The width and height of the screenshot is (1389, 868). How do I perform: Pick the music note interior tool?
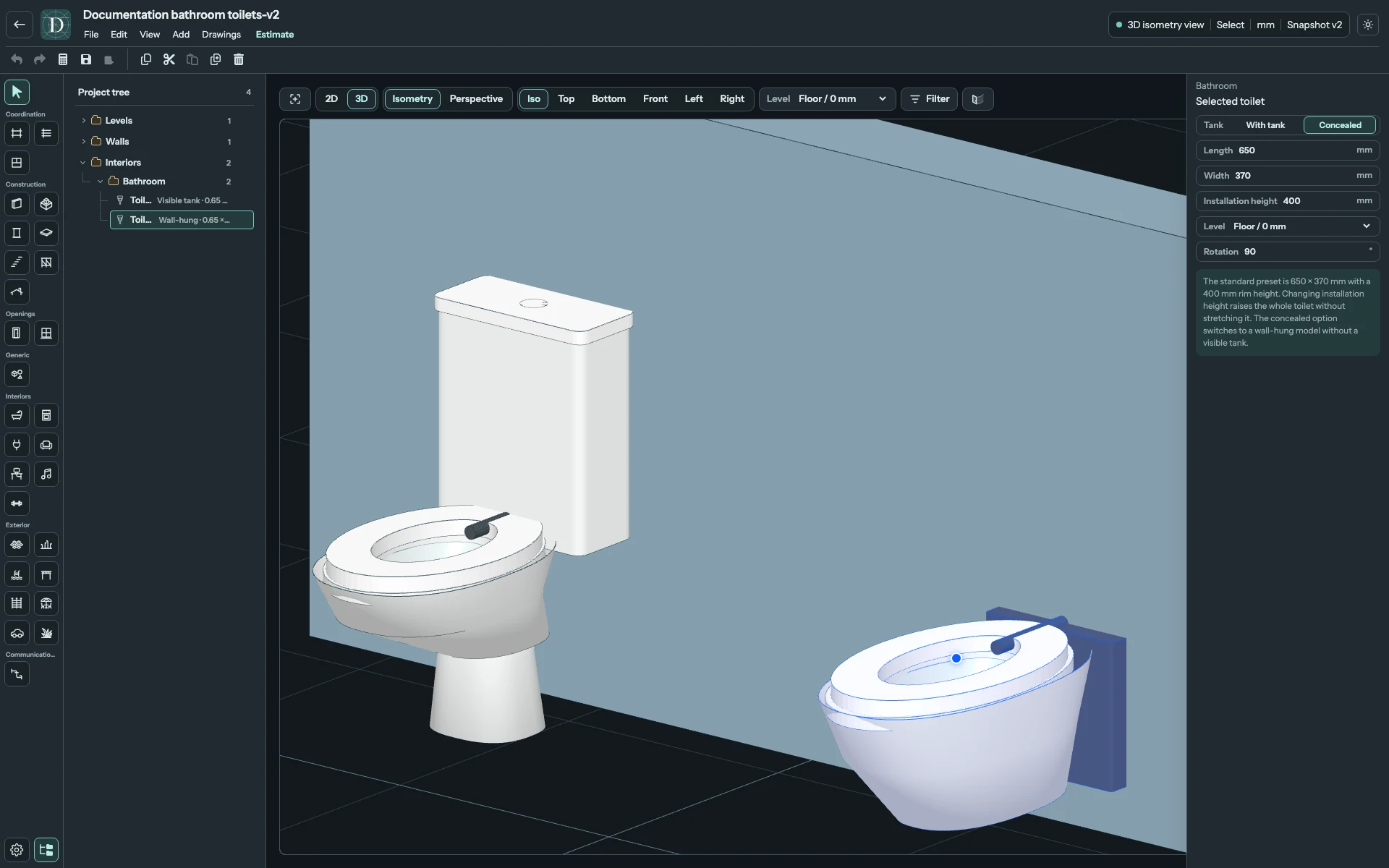pos(46,475)
